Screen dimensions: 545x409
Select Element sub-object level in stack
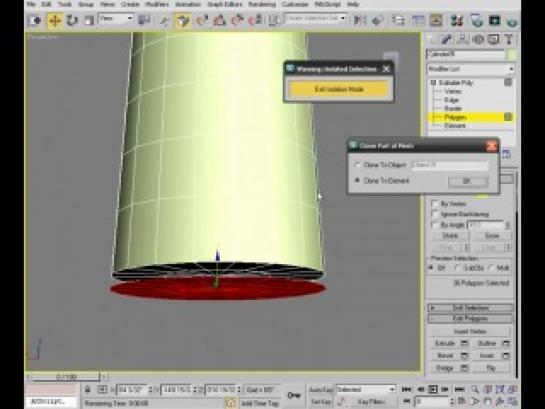tap(455, 126)
